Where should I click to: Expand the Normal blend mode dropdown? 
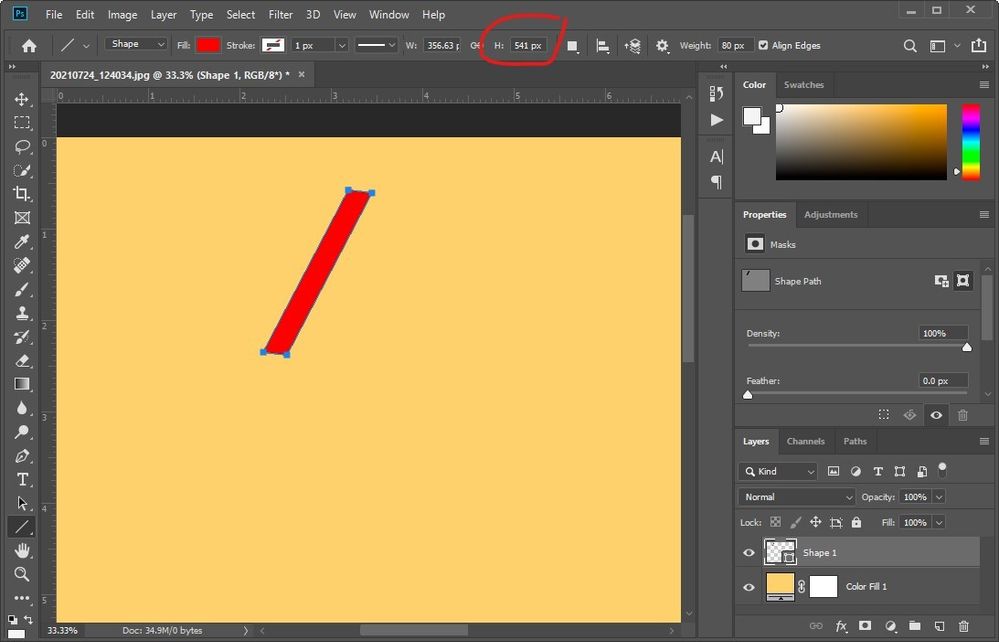click(x=796, y=497)
